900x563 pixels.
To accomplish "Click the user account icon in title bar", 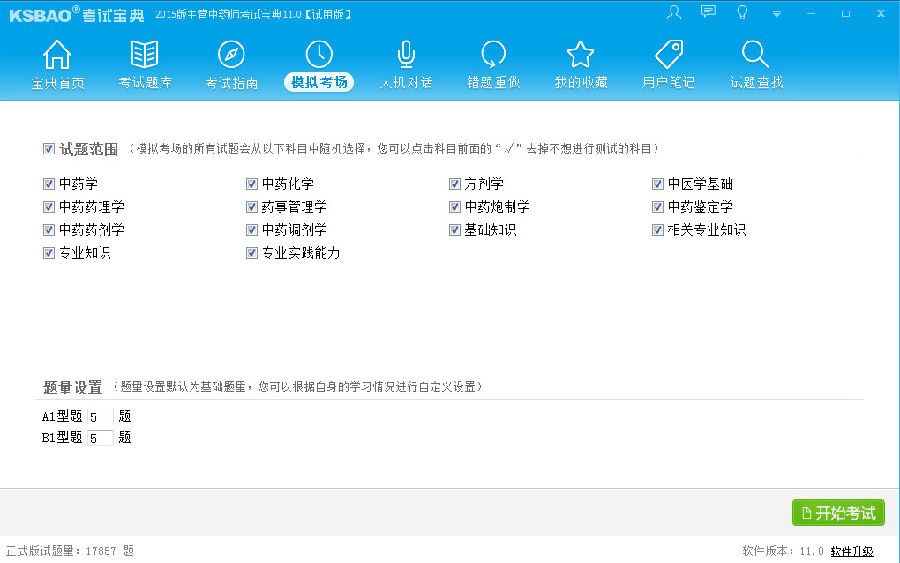I will (674, 13).
